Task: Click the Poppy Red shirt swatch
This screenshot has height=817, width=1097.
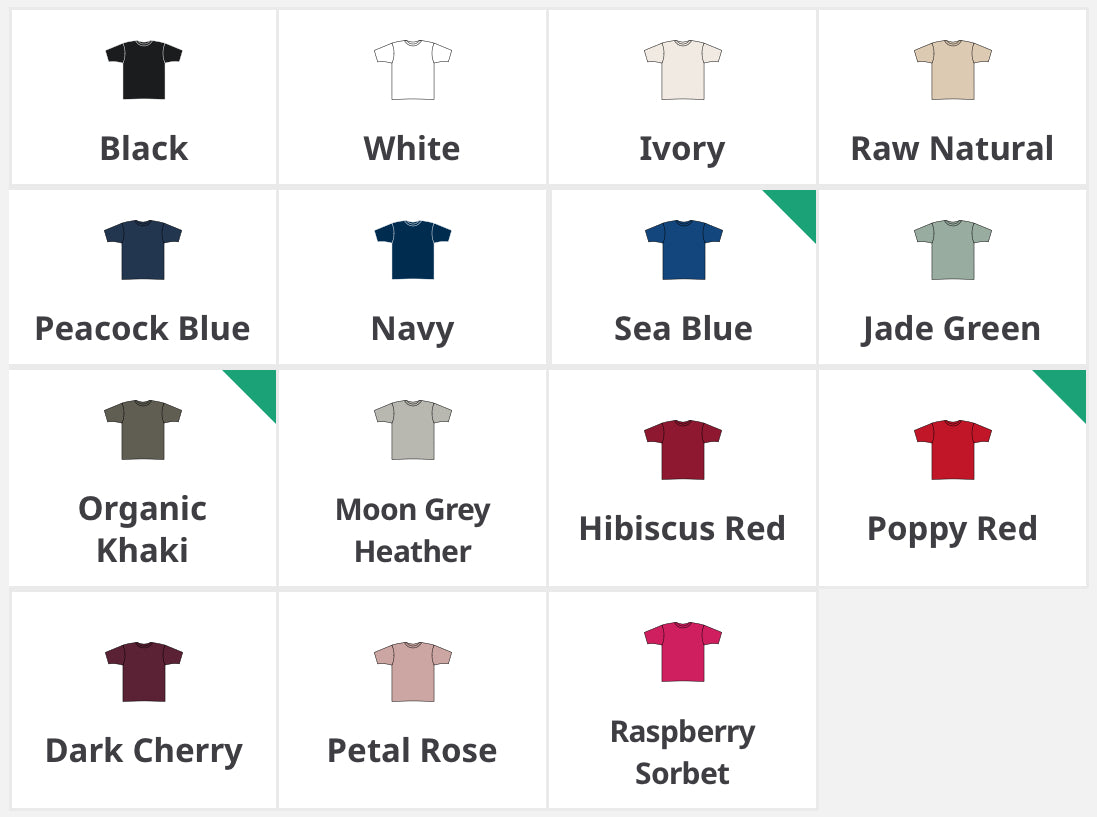Action: tap(952, 450)
